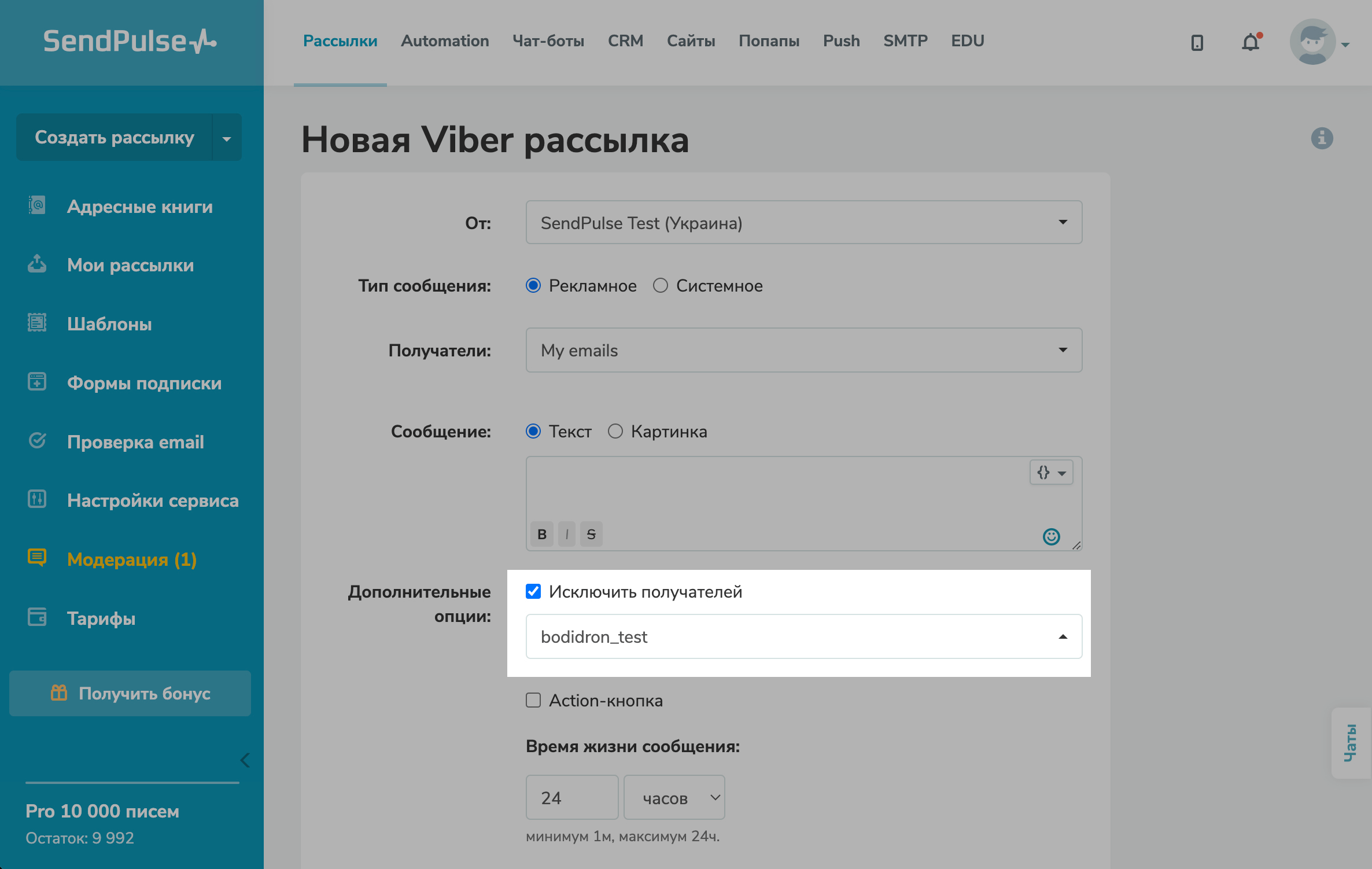1372x869 pixels.
Task: Collapse the sidebar with the left arrow
Action: click(x=245, y=760)
